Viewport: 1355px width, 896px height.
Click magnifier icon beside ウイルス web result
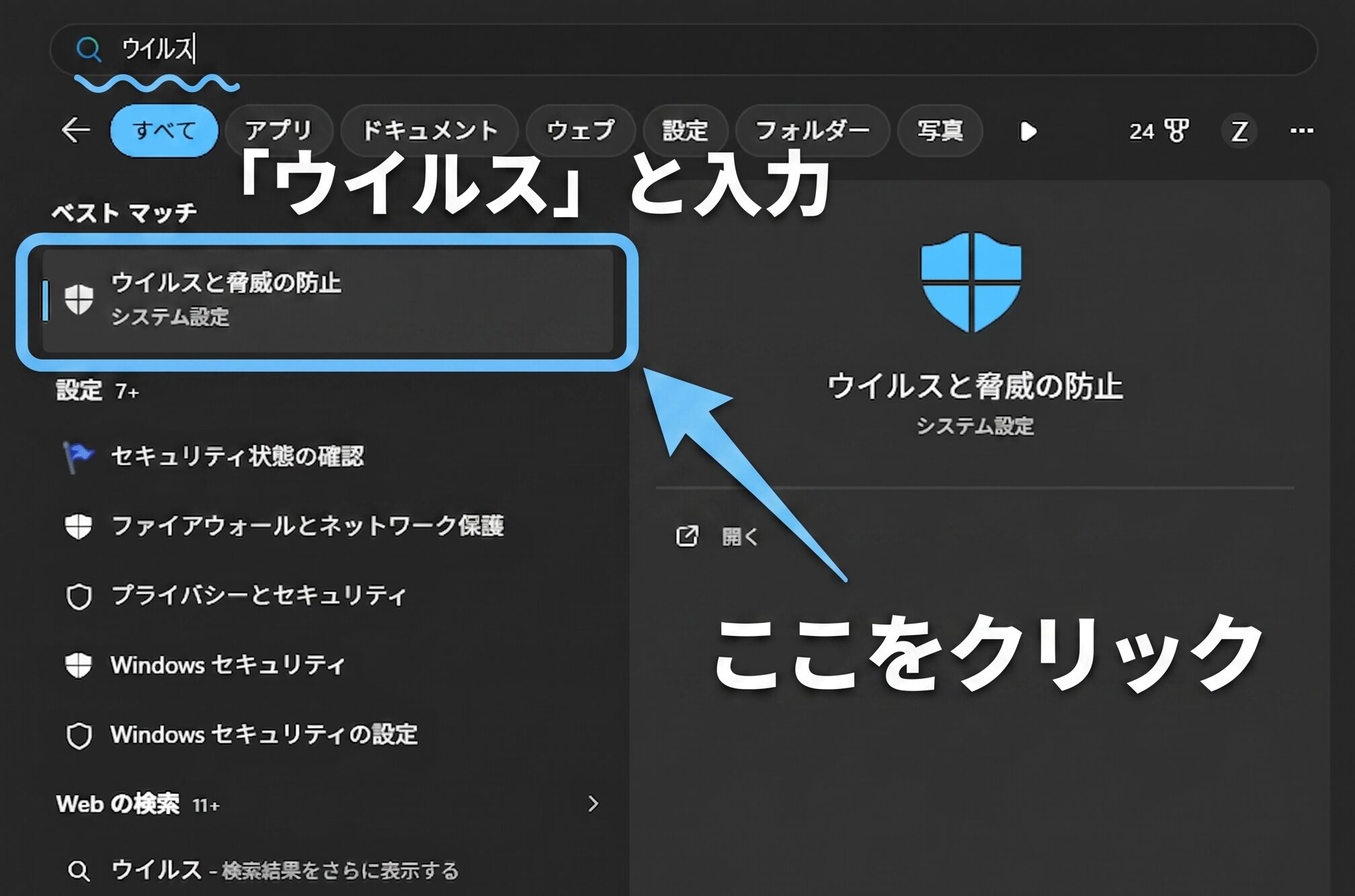coord(79,871)
